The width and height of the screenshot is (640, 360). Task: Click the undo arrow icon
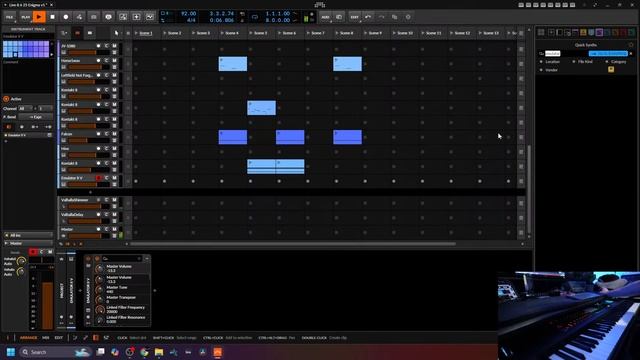[x=368, y=17]
